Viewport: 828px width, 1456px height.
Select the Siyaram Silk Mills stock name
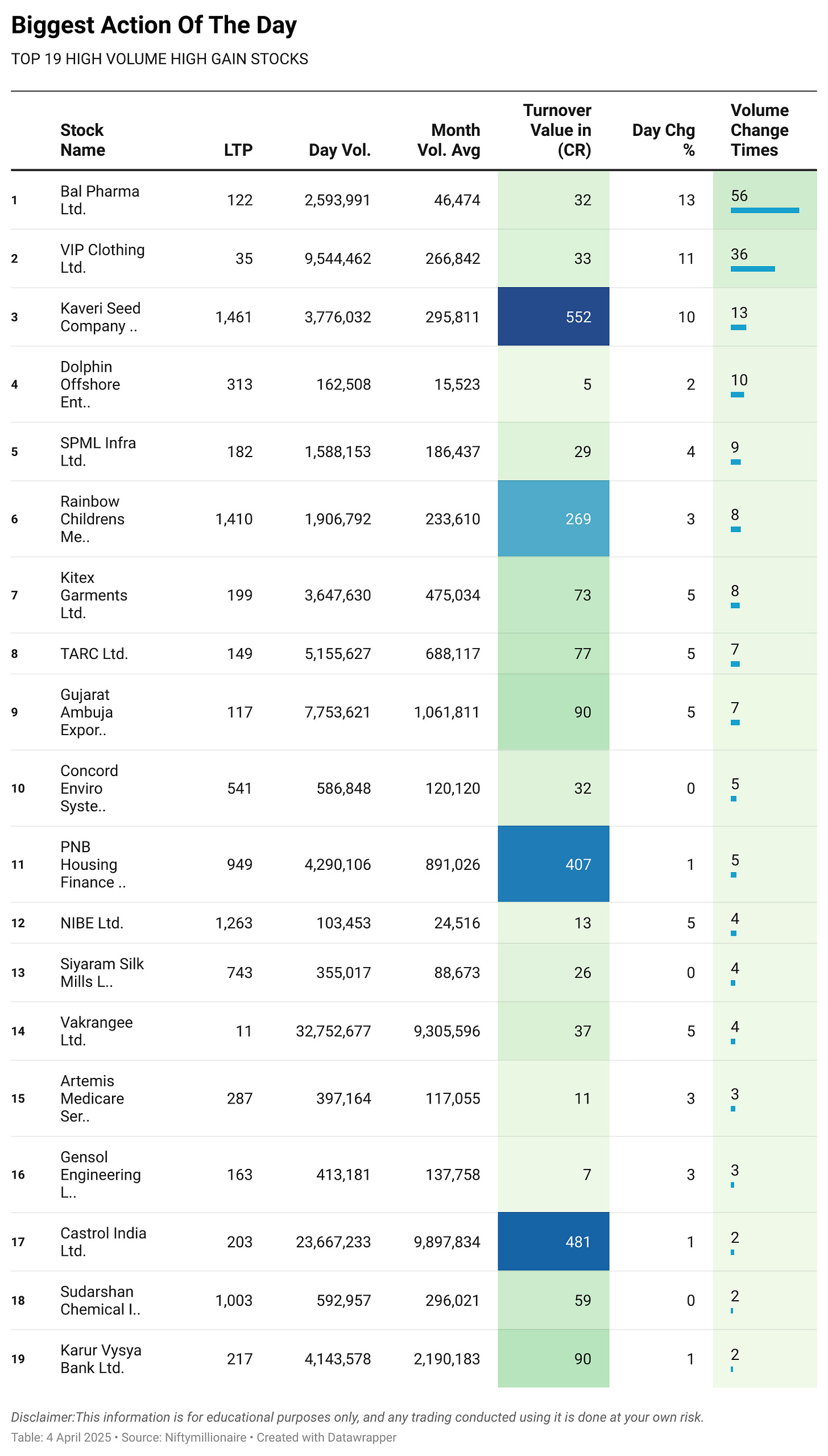pos(102,973)
